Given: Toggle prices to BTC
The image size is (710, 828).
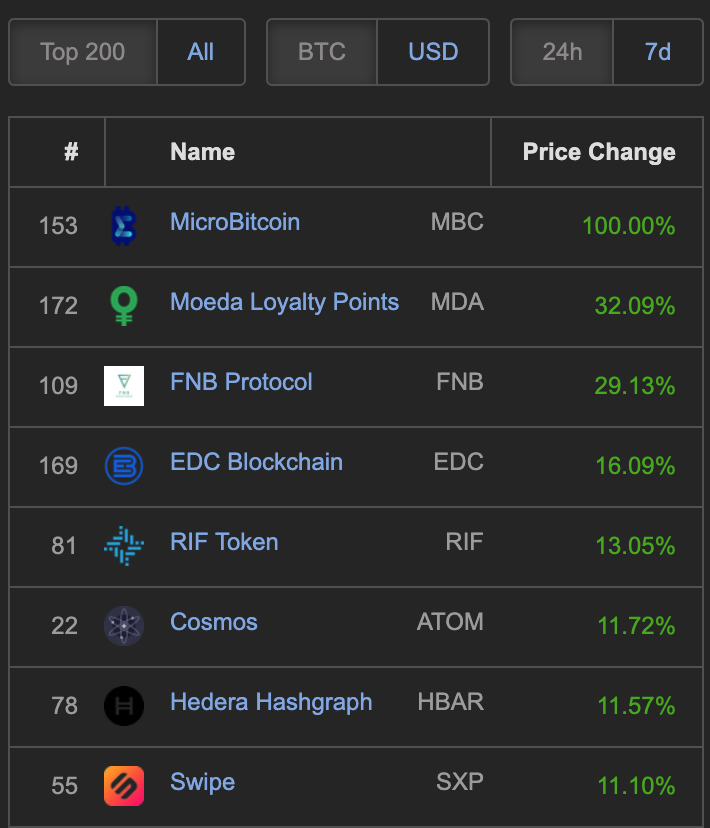Looking at the screenshot, I should tap(322, 52).
